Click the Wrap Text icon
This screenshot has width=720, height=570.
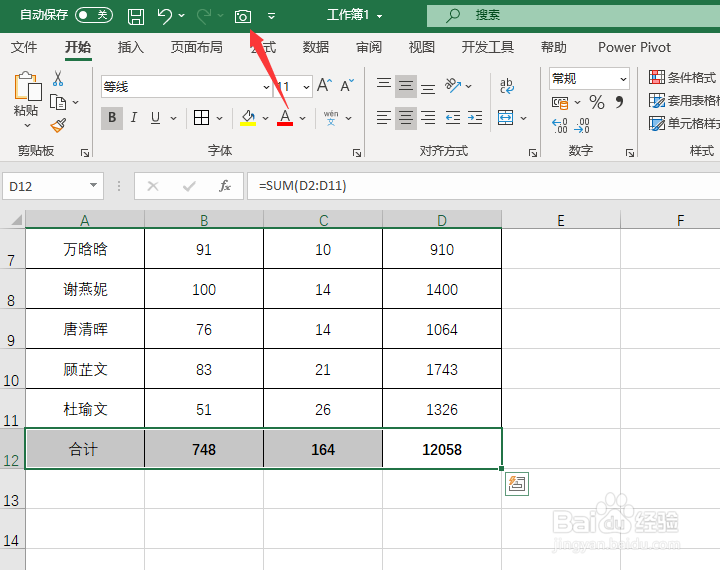tap(507, 85)
